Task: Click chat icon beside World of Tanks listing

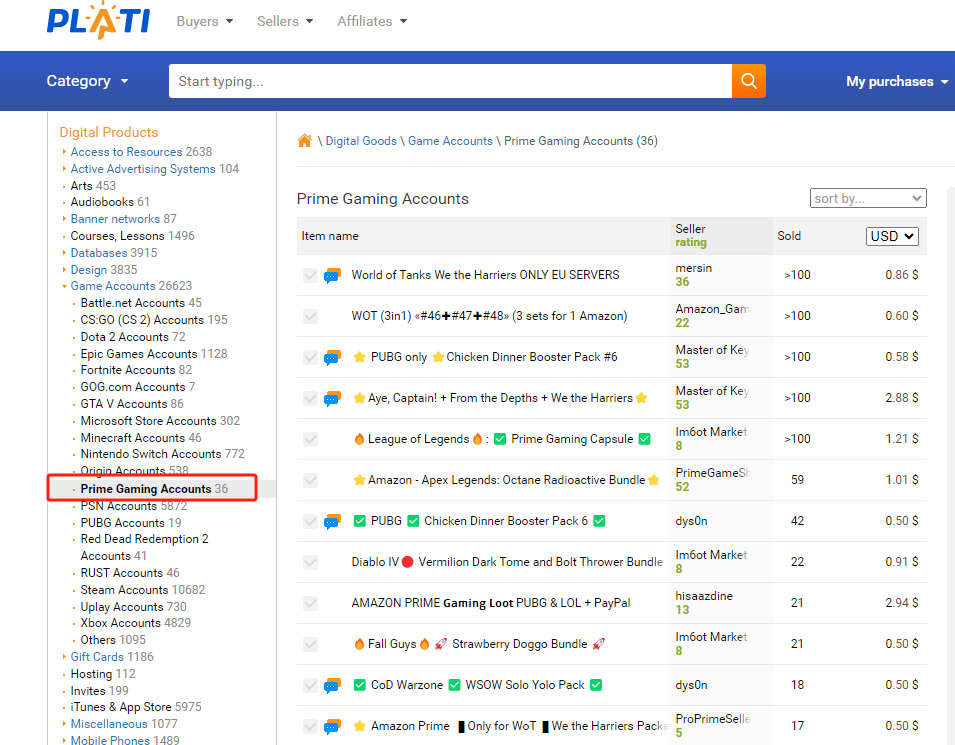Action: [x=332, y=276]
